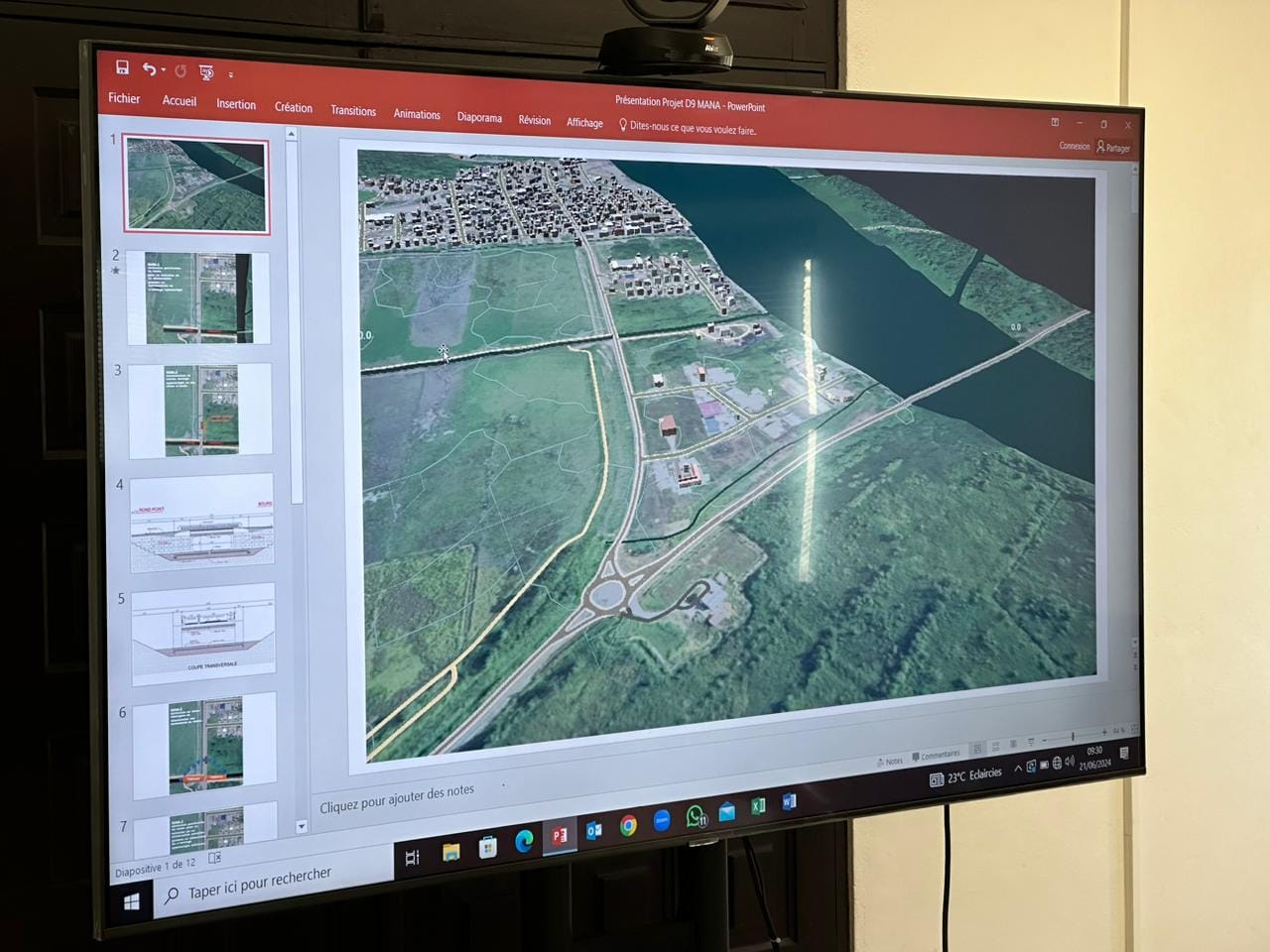Open the Animations tab
This screenshot has width=1270, height=952.
(x=417, y=114)
